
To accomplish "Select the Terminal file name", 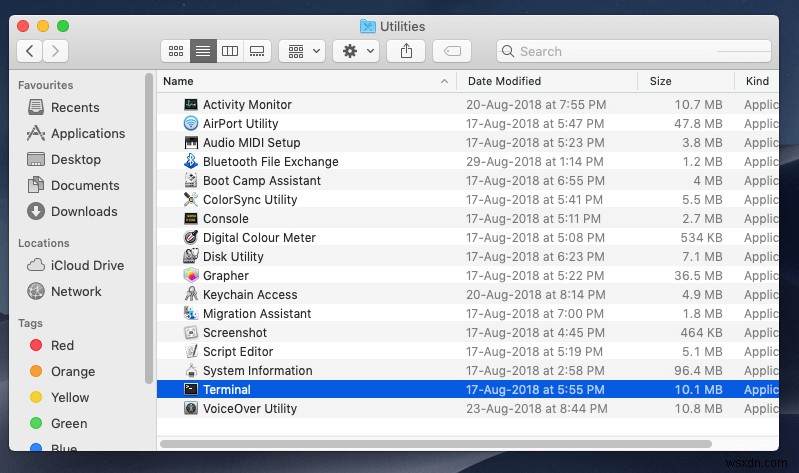I will 227,390.
